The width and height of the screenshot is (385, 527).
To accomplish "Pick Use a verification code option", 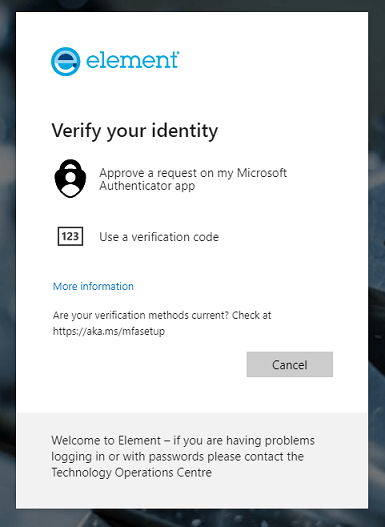I will (159, 237).
